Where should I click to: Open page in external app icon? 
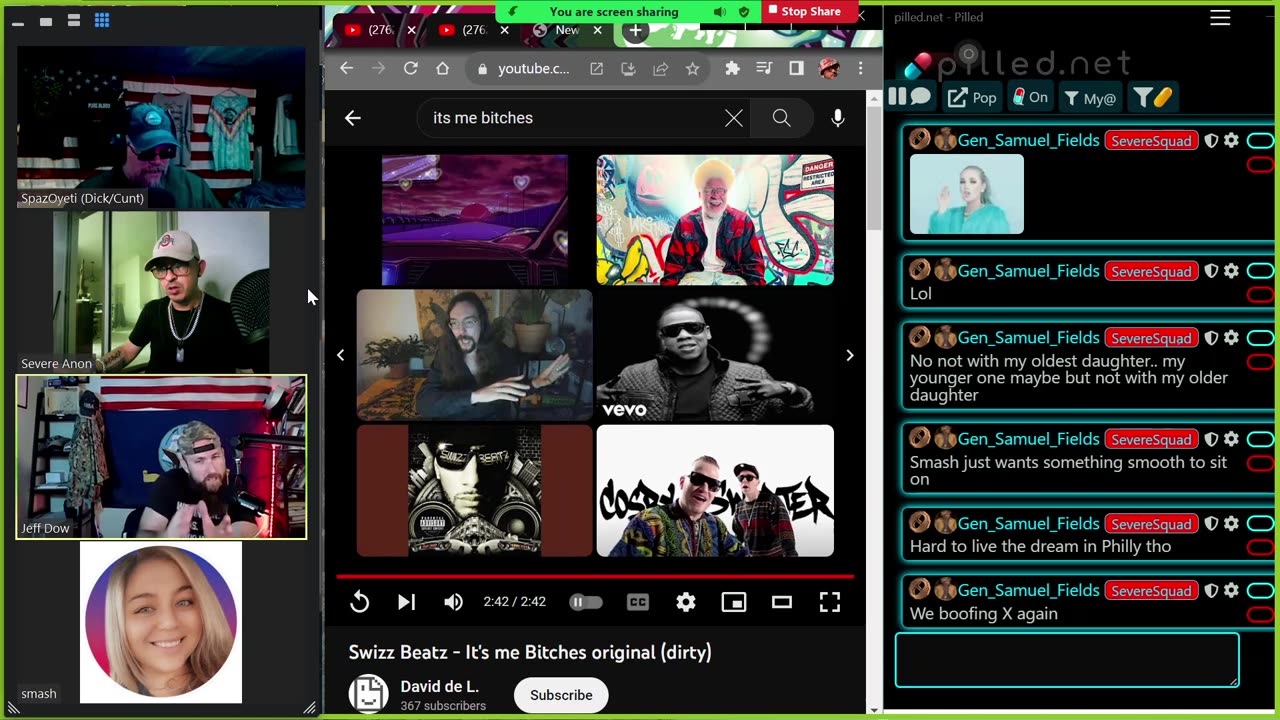click(x=596, y=69)
